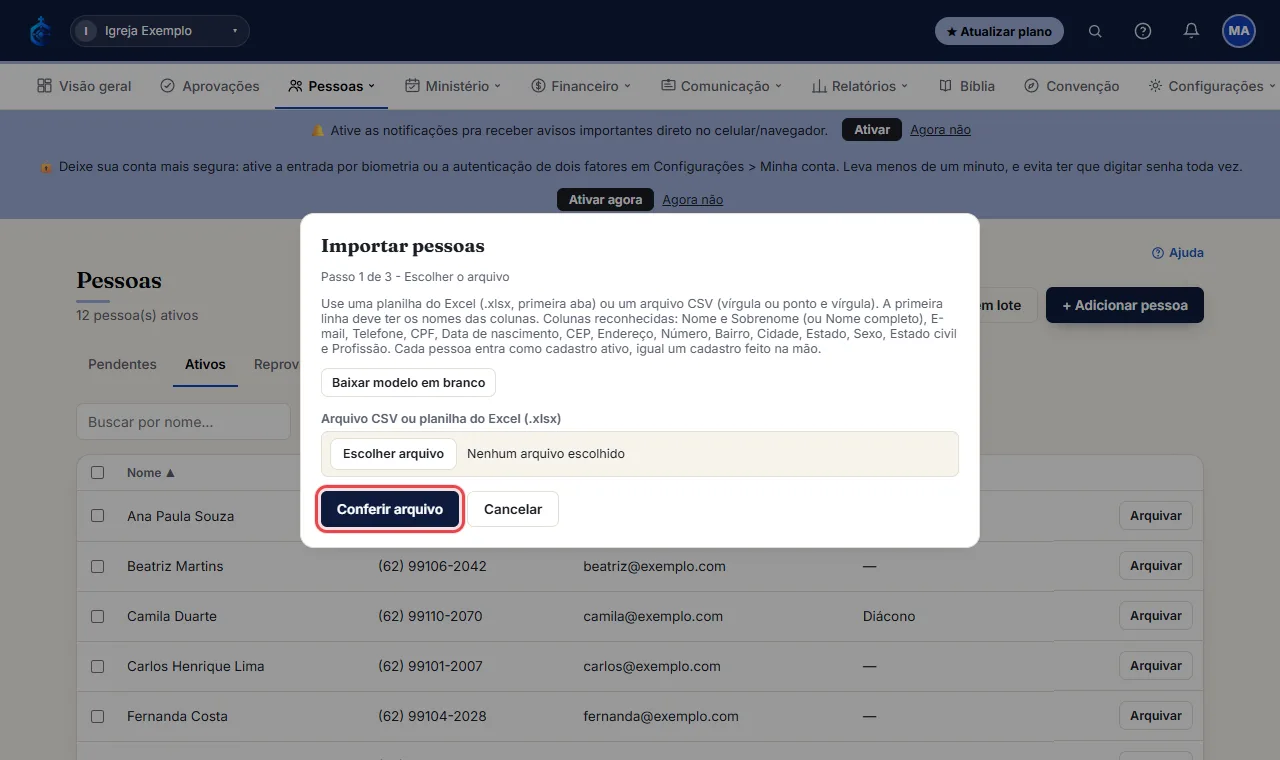Open the Aprovações menu item
Viewport: 1280px width, 760px height.
pyautogui.click(x=210, y=86)
